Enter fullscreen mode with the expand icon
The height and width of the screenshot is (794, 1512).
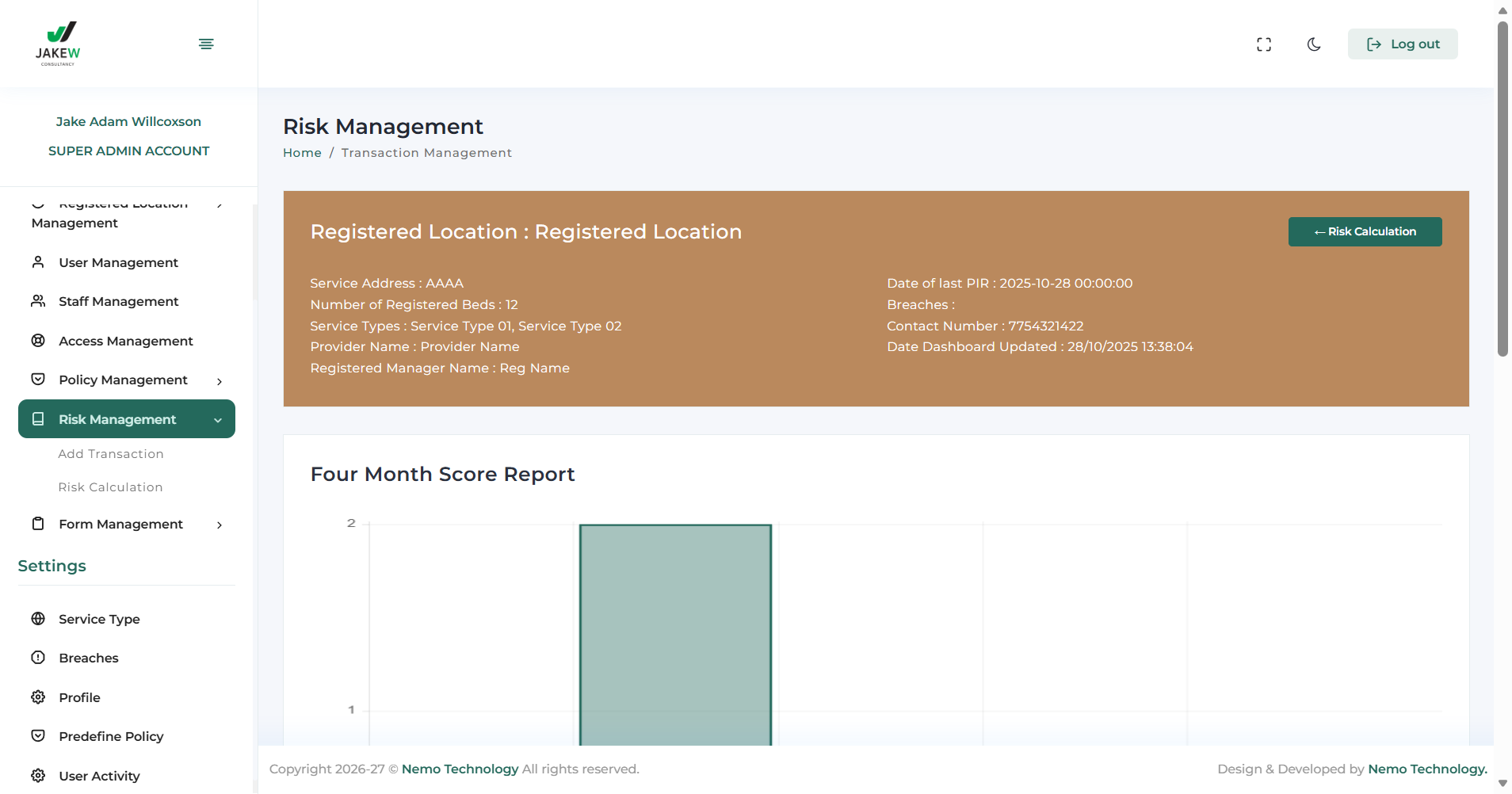pos(1264,44)
